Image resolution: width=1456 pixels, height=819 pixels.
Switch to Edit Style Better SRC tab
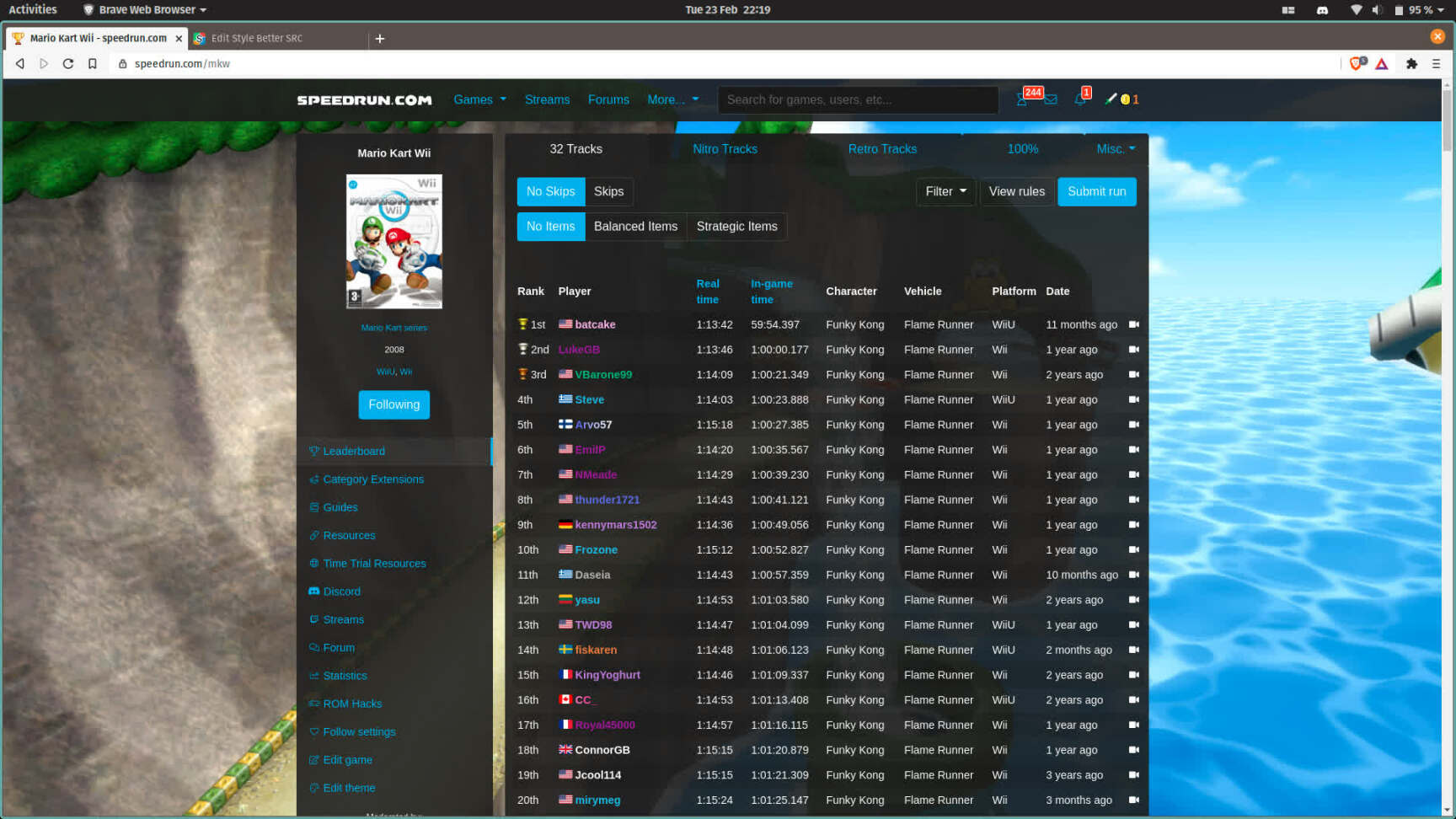tap(278, 39)
